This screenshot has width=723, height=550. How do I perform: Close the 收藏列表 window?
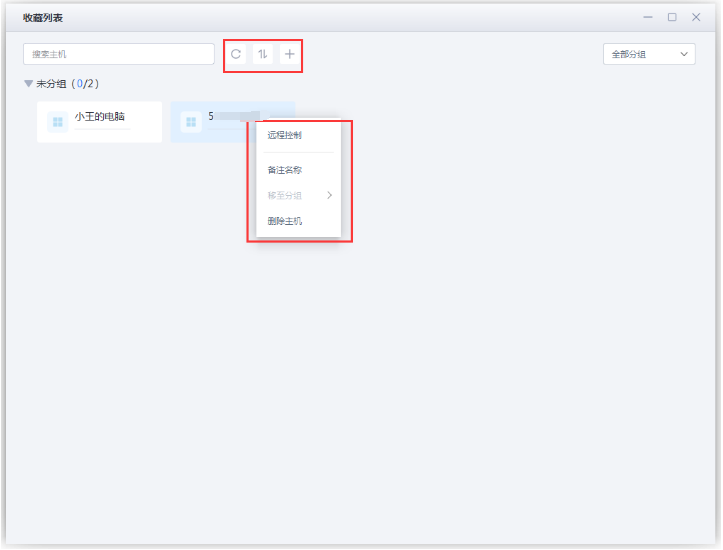pyautogui.click(x=696, y=18)
